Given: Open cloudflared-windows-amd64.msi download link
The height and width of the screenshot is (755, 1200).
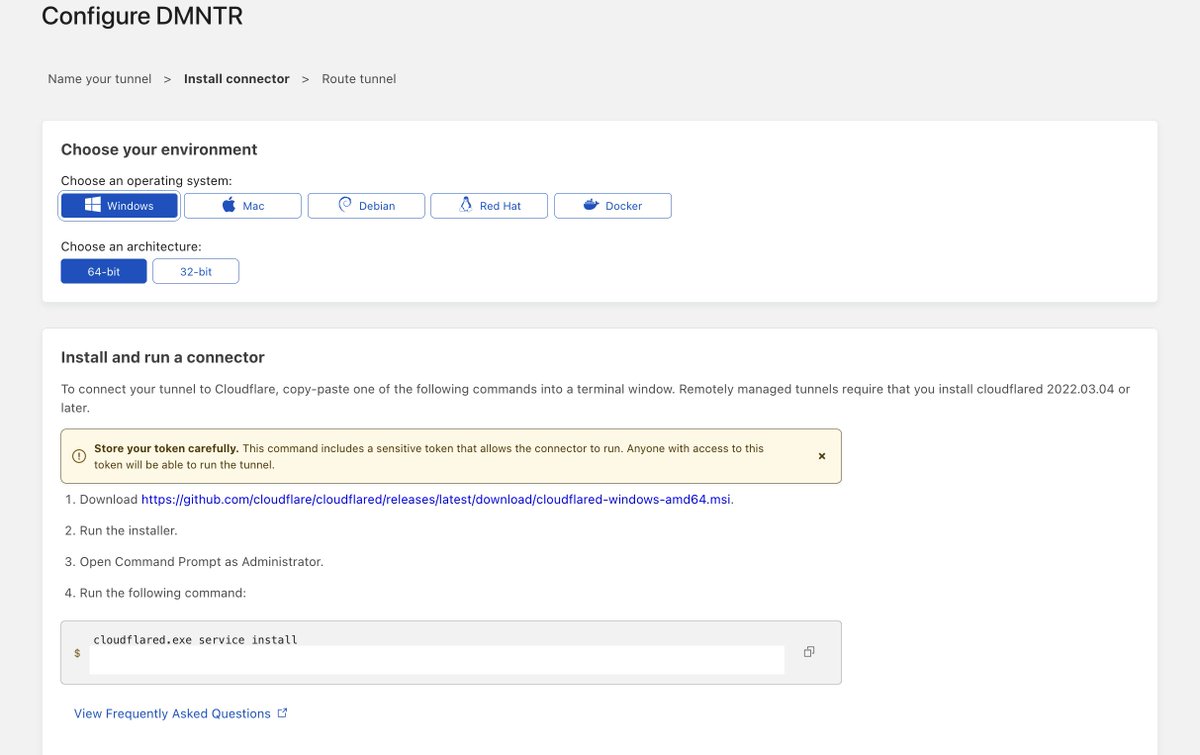Looking at the screenshot, I should tap(436, 499).
